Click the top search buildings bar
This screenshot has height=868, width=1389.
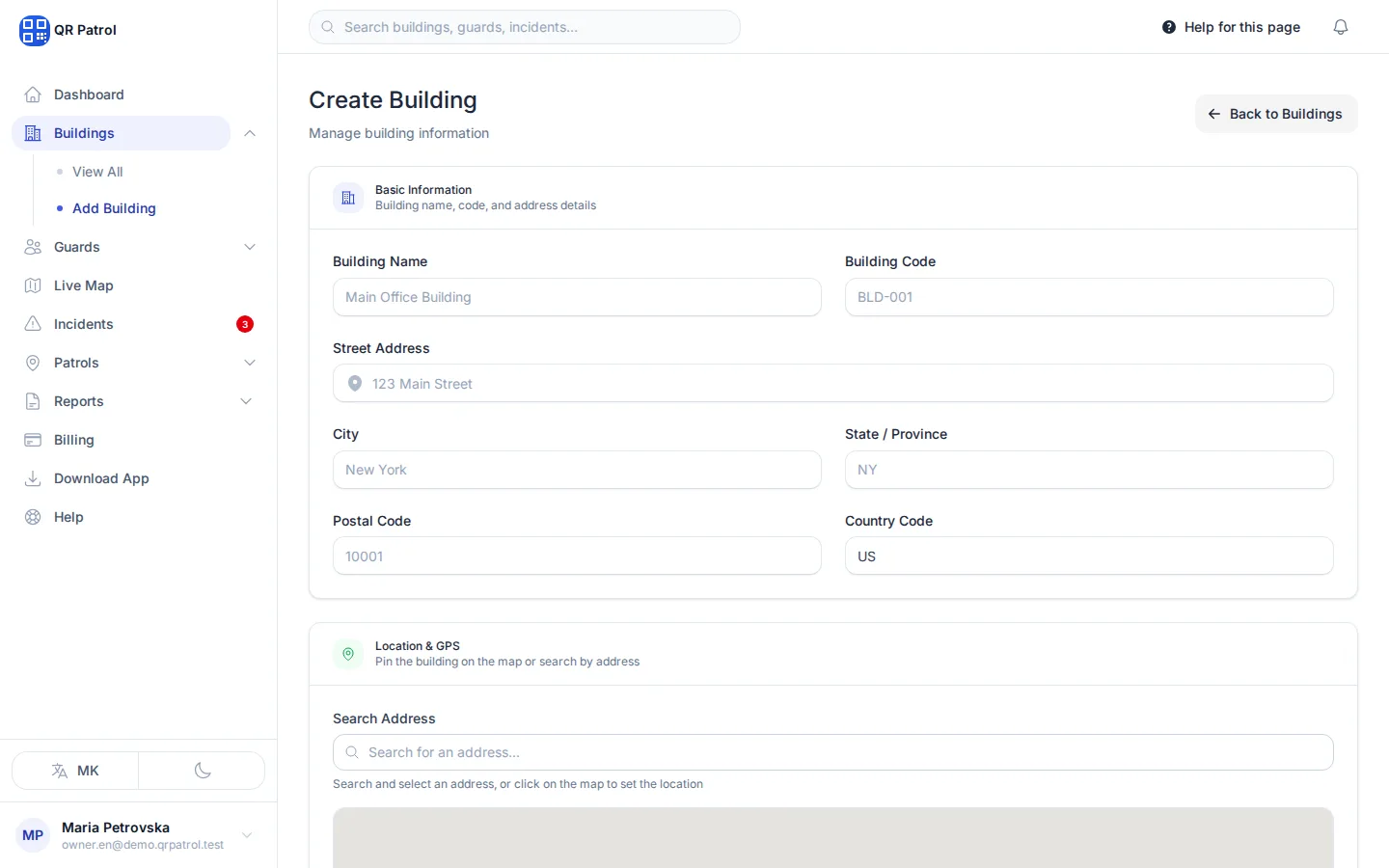coord(525,27)
